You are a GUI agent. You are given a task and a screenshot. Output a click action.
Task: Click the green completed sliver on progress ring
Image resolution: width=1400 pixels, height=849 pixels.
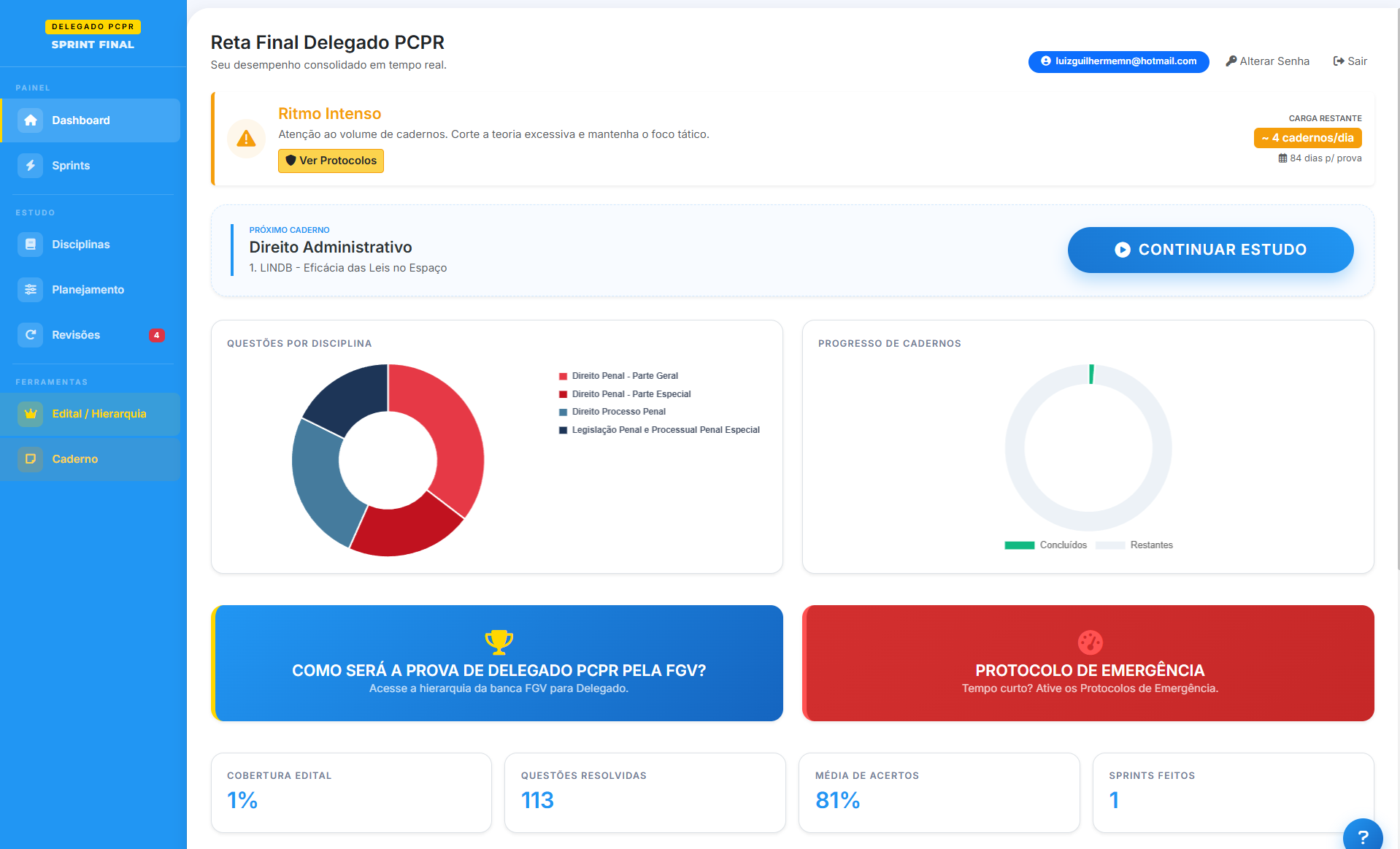pyautogui.click(x=1091, y=374)
